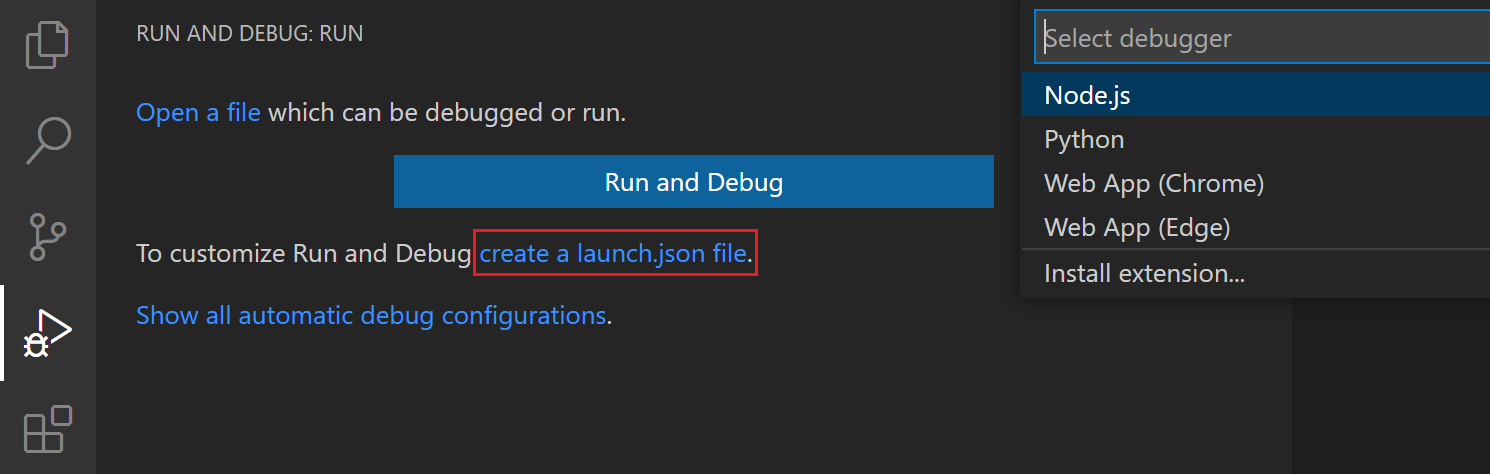This screenshot has height=474, width=1490.
Task: Open the Explorer view in activity bar
Action: (48, 45)
